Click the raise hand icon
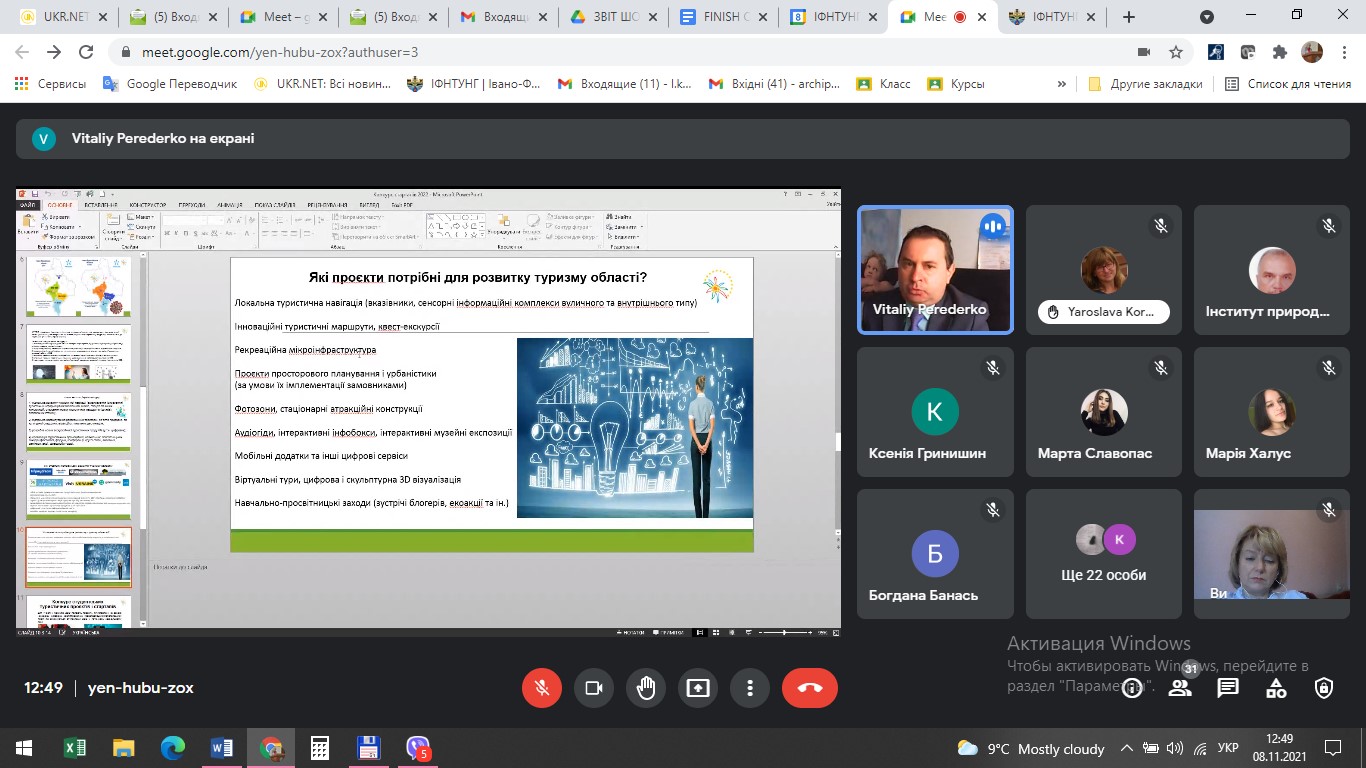The width and height of the screenshot is (1366, 768). tap(646, 688)
